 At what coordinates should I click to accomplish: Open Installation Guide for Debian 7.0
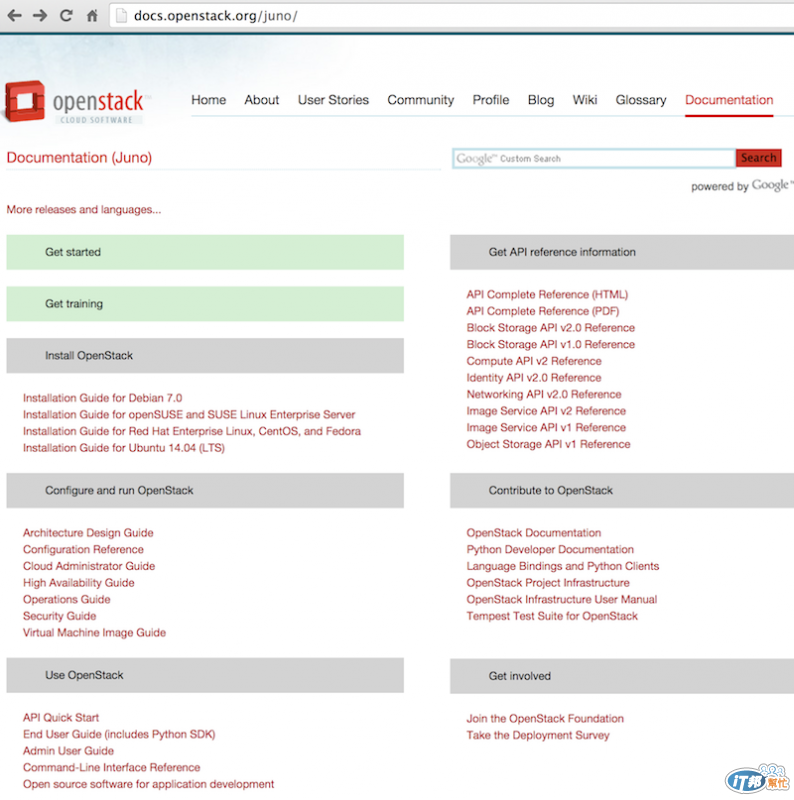click(x=103, y=398)
